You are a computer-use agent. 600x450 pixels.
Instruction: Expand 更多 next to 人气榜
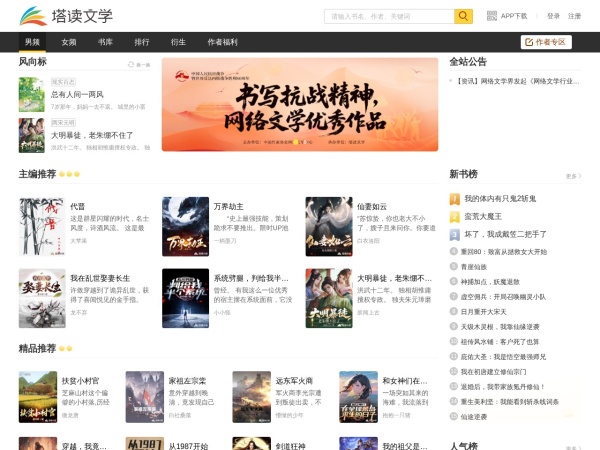(572, 447)
